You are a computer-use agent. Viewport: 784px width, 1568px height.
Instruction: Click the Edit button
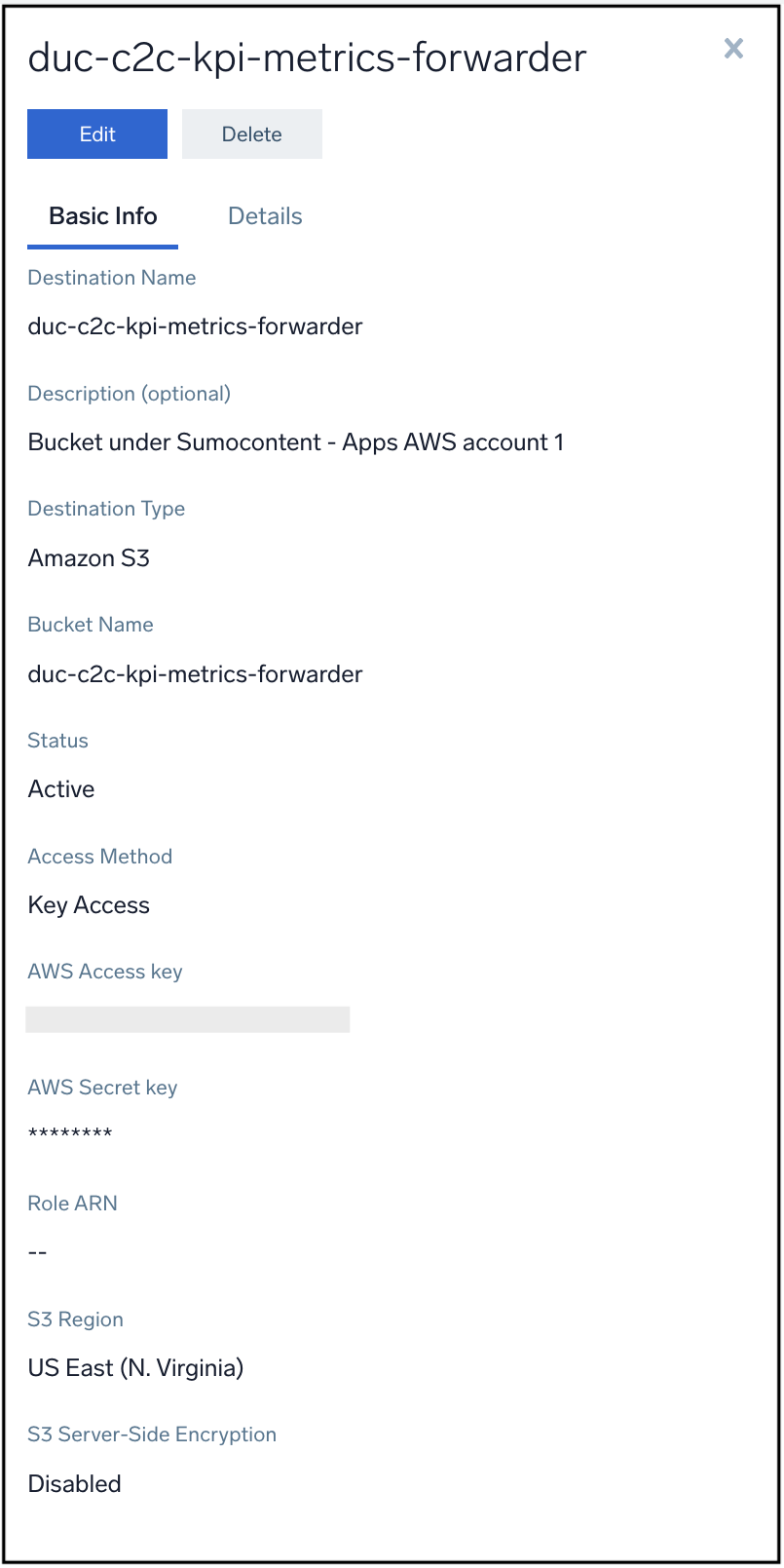coord(96,134)
